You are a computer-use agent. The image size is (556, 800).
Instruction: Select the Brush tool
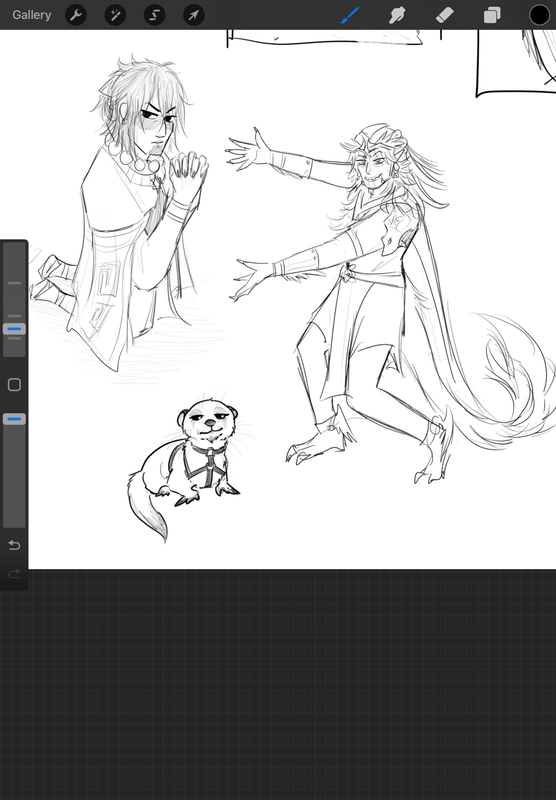[350, 15]
